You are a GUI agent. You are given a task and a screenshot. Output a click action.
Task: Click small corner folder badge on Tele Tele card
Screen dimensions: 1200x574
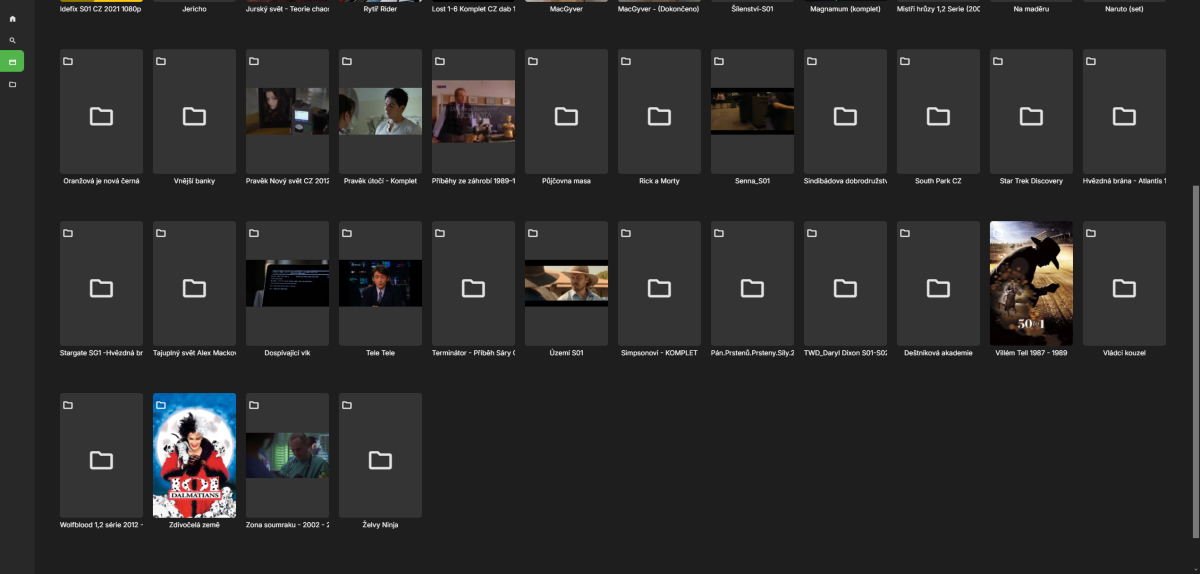[347, 233]
